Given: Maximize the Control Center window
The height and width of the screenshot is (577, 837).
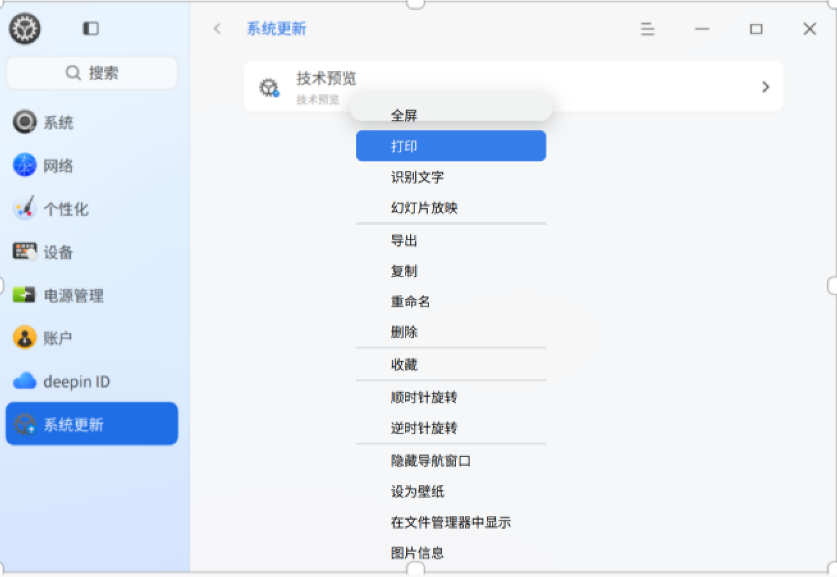Looking at the screenshot, I should [756, 29].
